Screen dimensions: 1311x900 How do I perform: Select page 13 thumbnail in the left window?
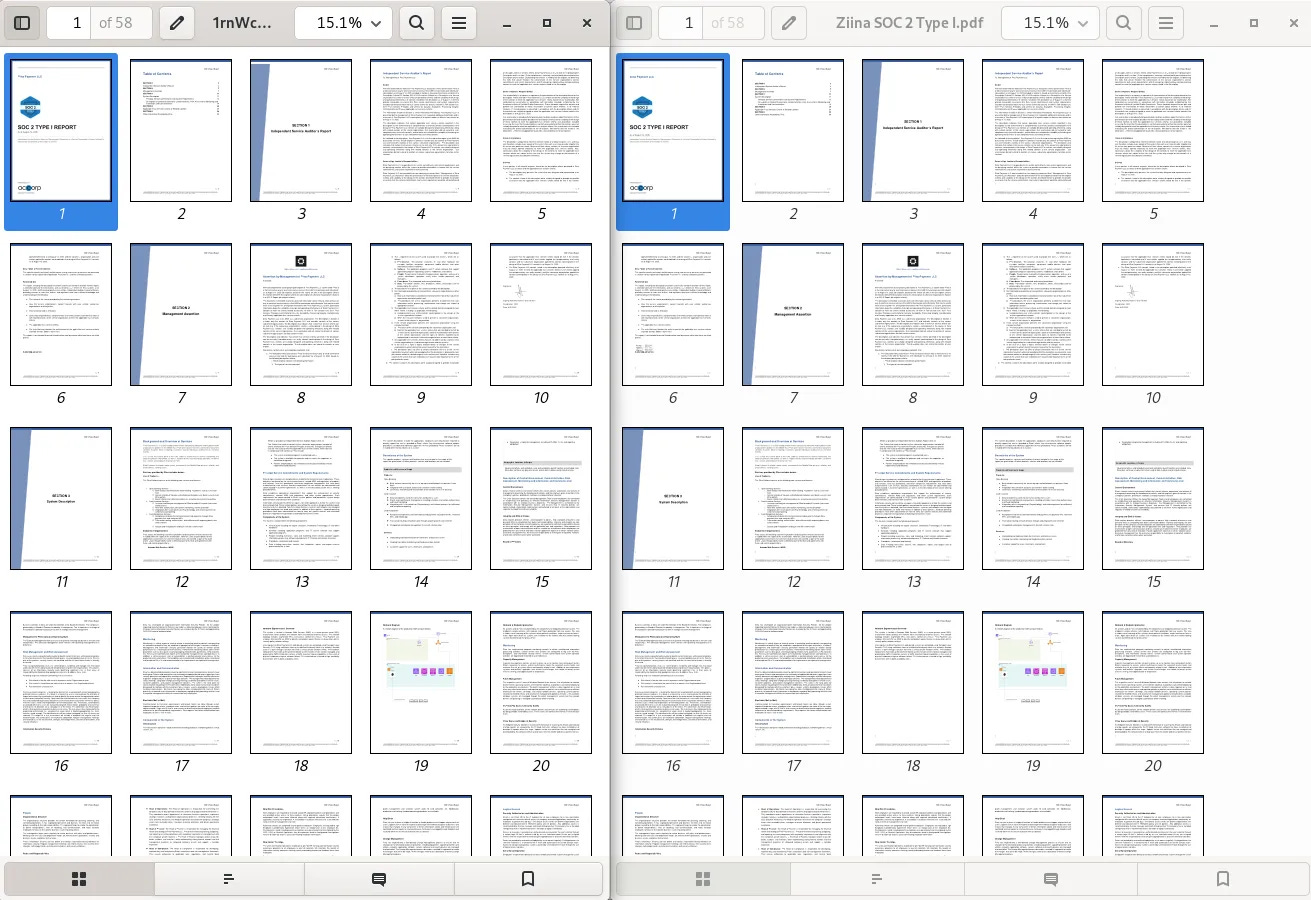(301, 499)
